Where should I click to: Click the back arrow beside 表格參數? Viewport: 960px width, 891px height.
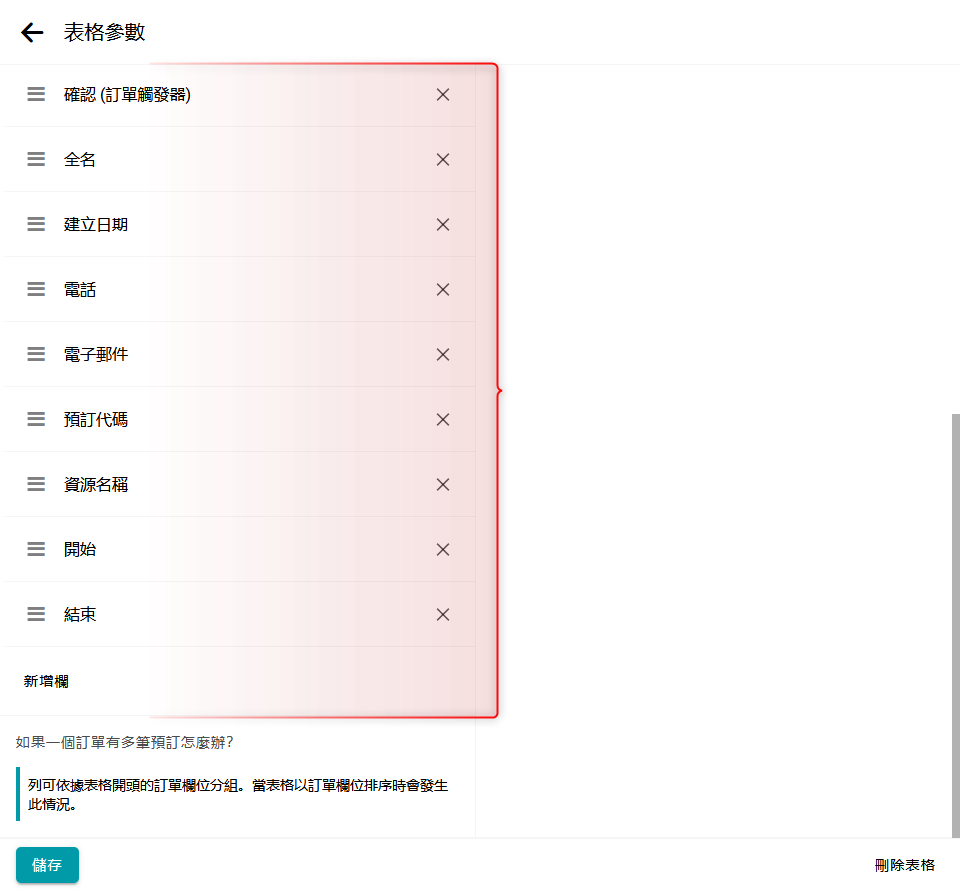click(32, 33)
